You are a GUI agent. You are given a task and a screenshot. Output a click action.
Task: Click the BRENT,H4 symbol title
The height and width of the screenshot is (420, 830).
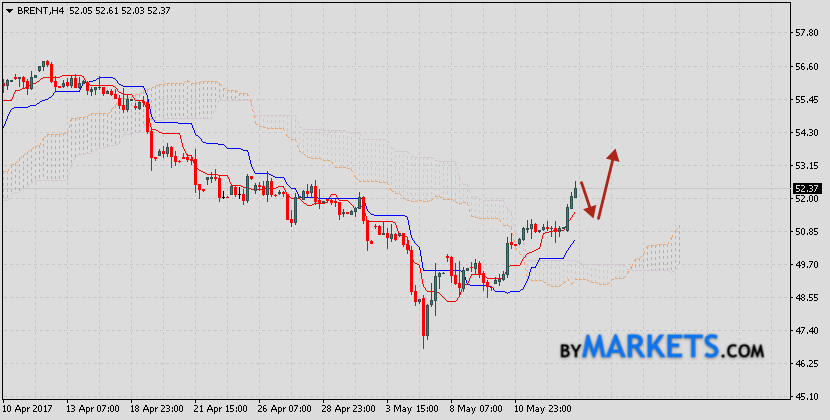42,8
